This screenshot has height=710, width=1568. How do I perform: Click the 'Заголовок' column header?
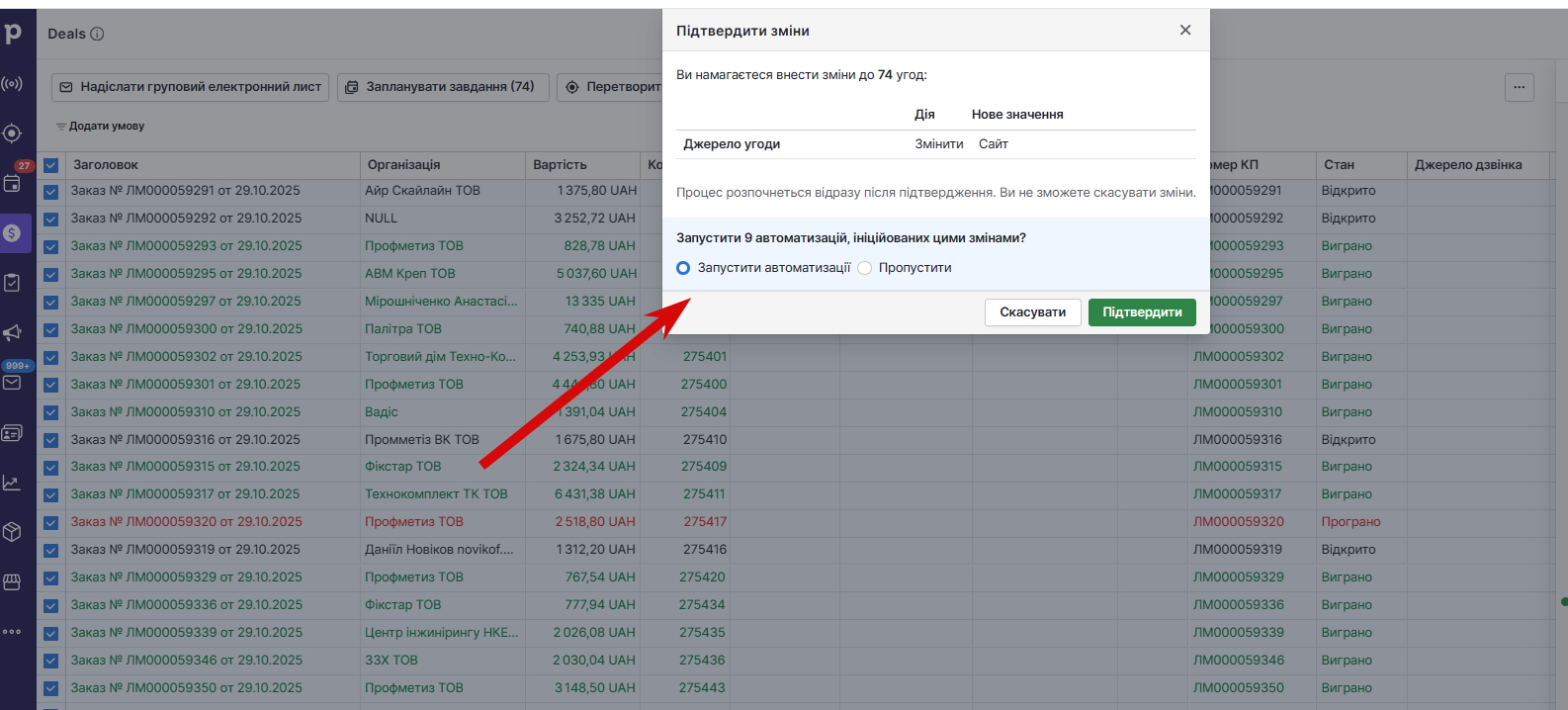click(106, 165)
